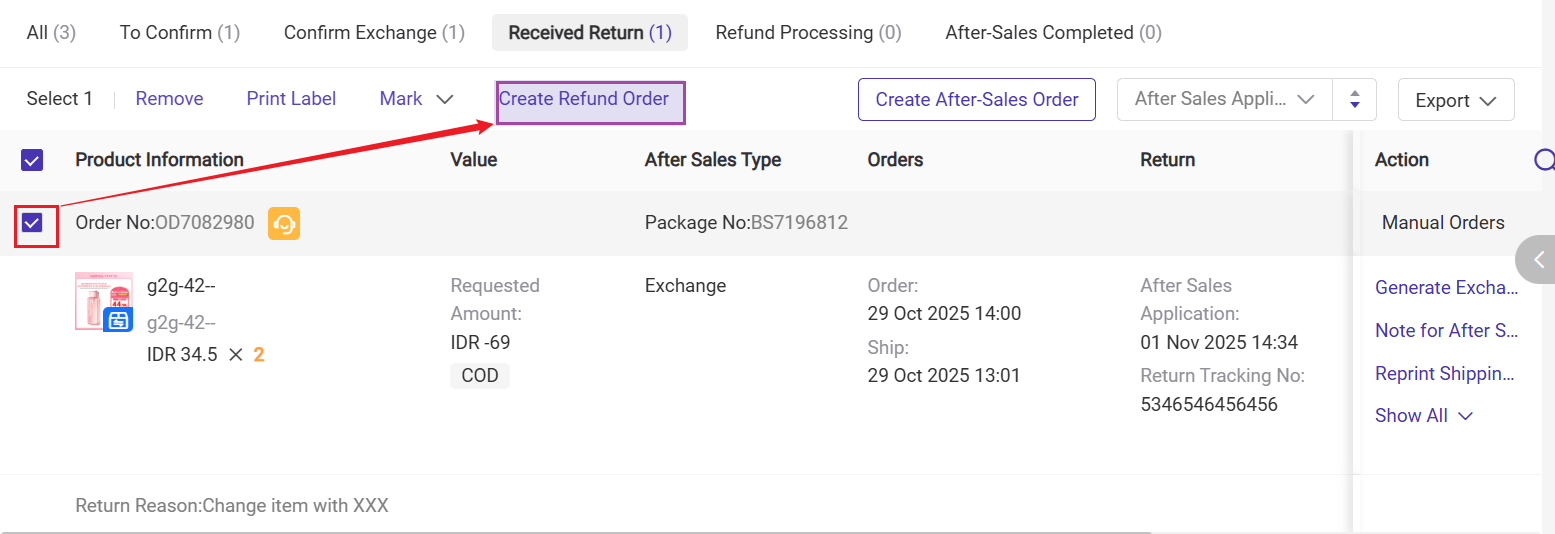Toggle the select-all checkbox in table header
Screen dimensions: 1555x534
(32, 160)
